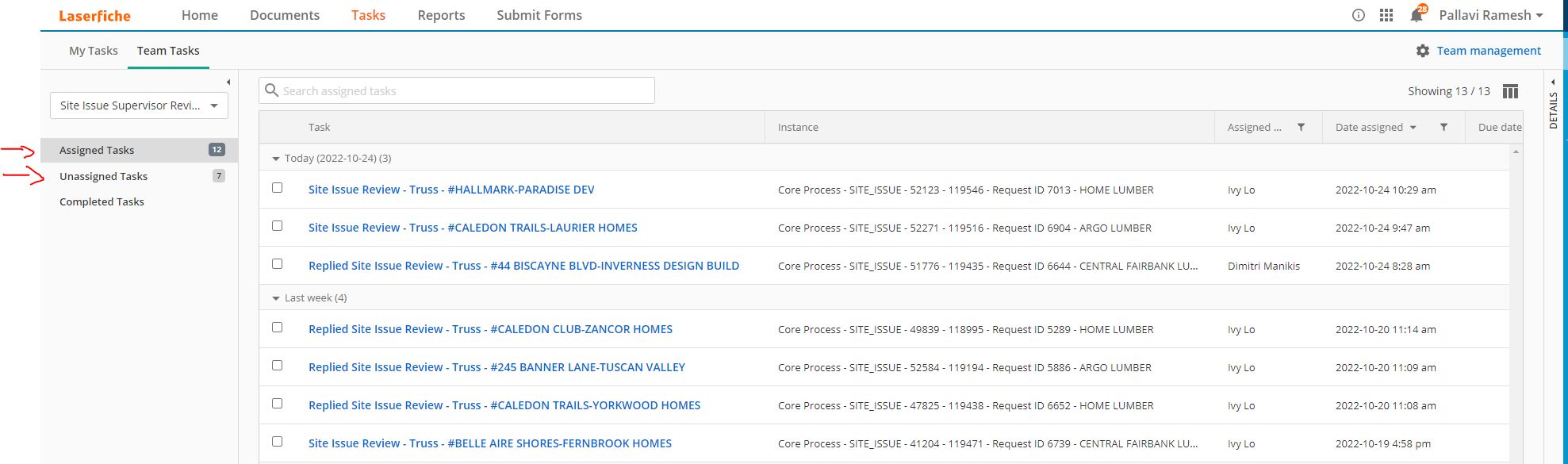Screen dimensions: 1568x464
Task: Switch to the My Tasks tab
Action: point(93,51)
